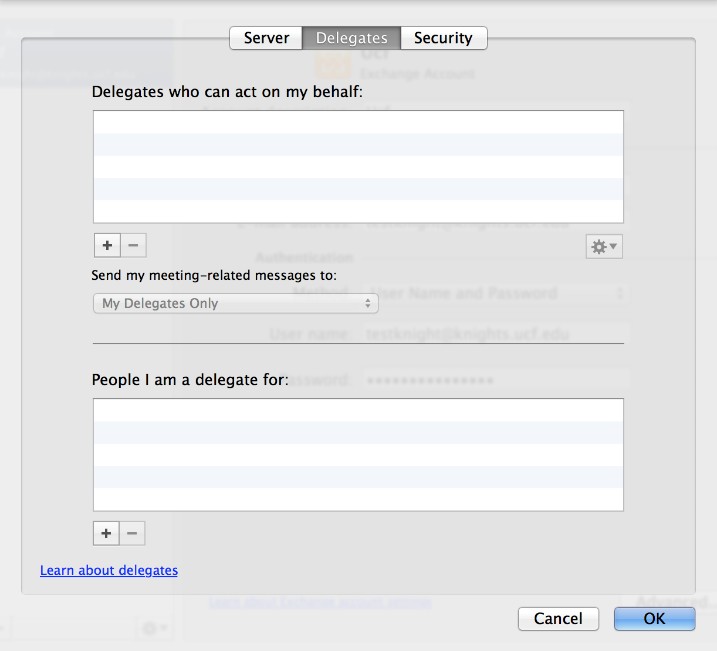Open the Security tab
717x651 pixels.
pos(444,38)
